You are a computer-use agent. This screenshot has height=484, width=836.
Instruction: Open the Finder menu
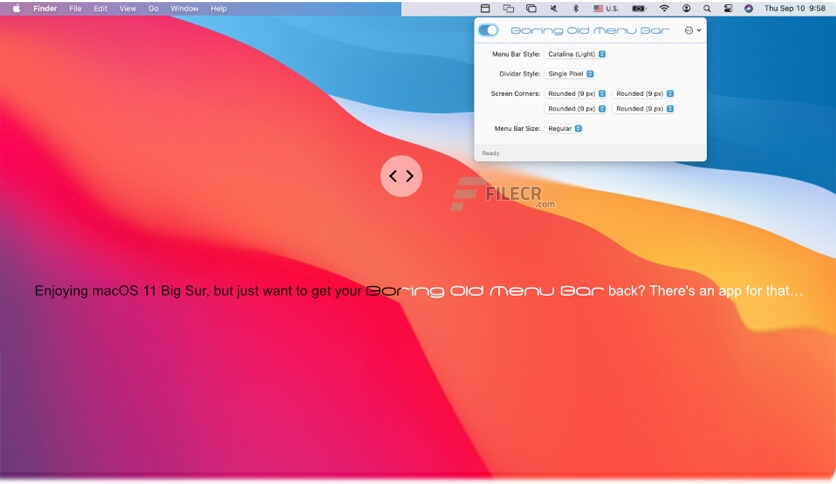pos(45,9)
